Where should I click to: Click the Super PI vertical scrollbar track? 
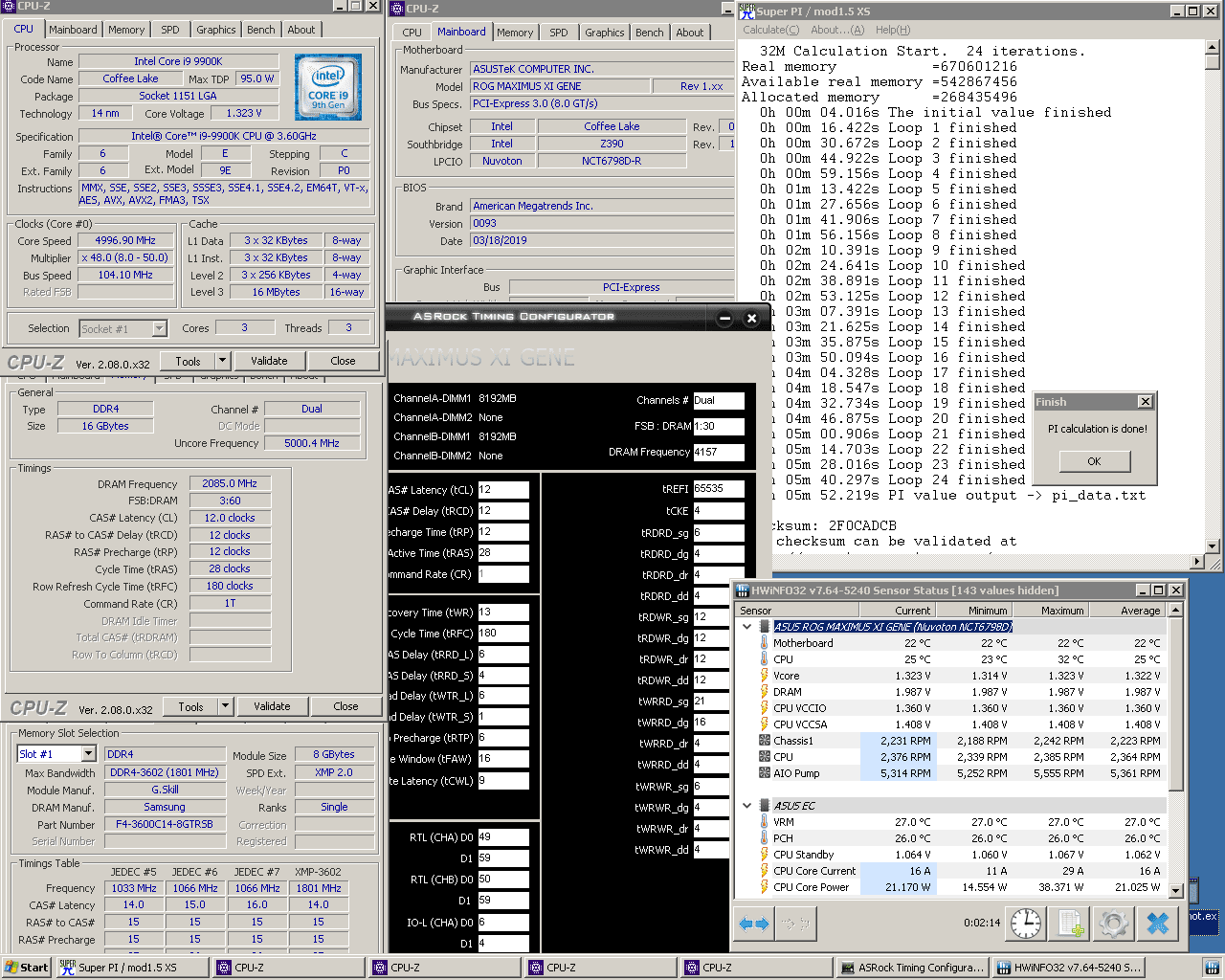tap(1213, 306)
